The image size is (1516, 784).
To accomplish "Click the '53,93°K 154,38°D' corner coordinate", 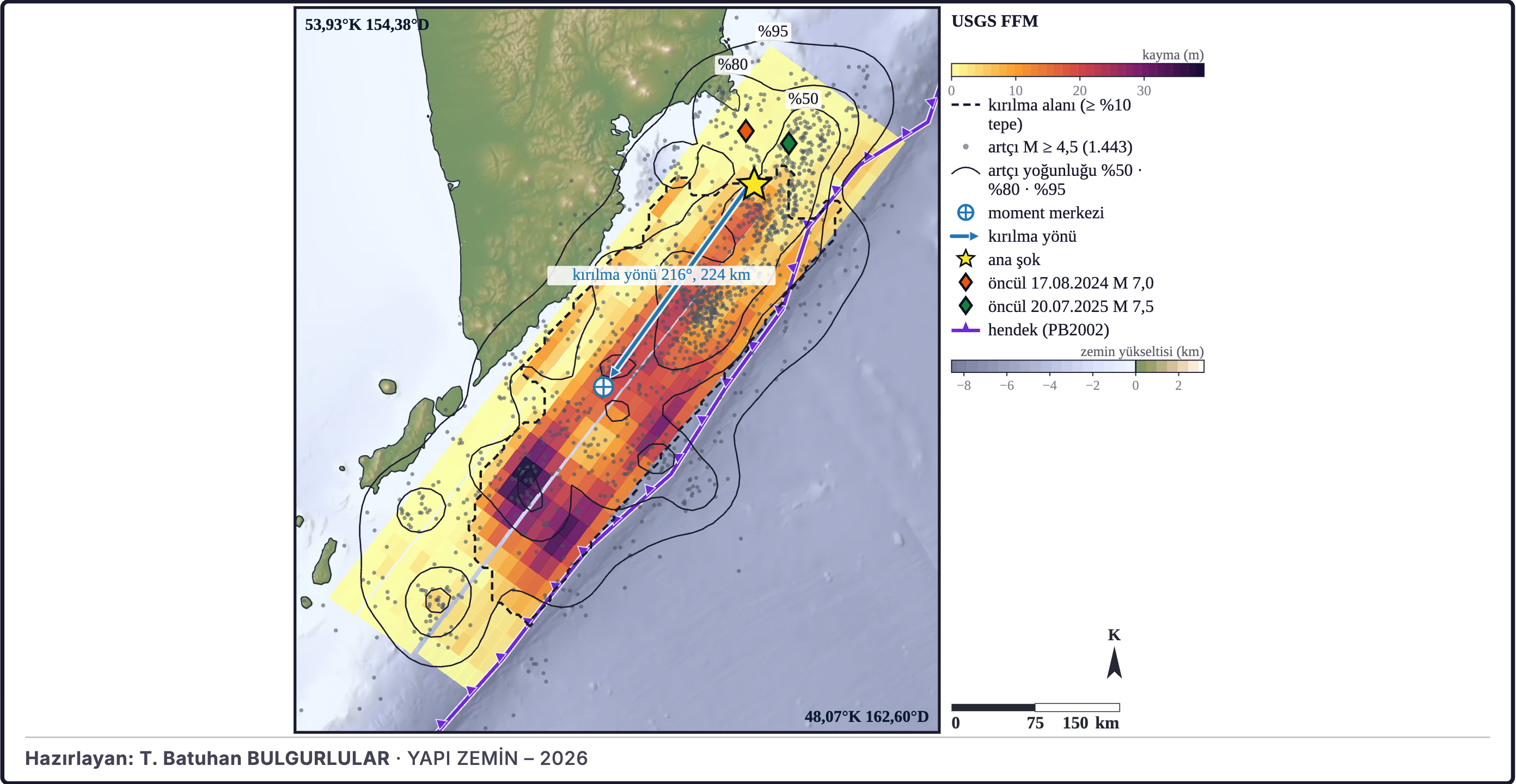I will coord(366,24).
